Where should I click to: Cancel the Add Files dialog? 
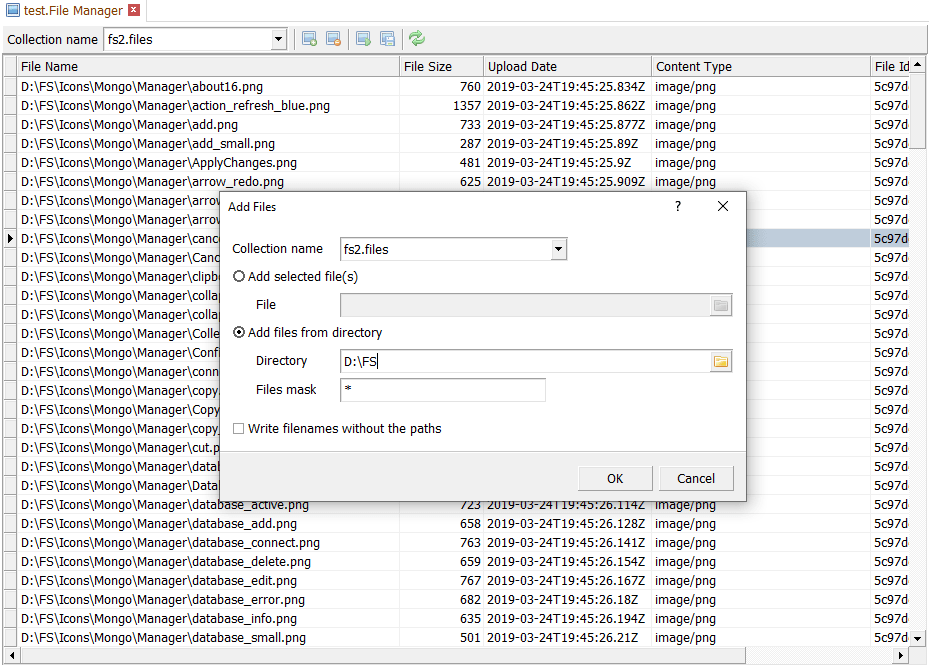coord(695,478)
